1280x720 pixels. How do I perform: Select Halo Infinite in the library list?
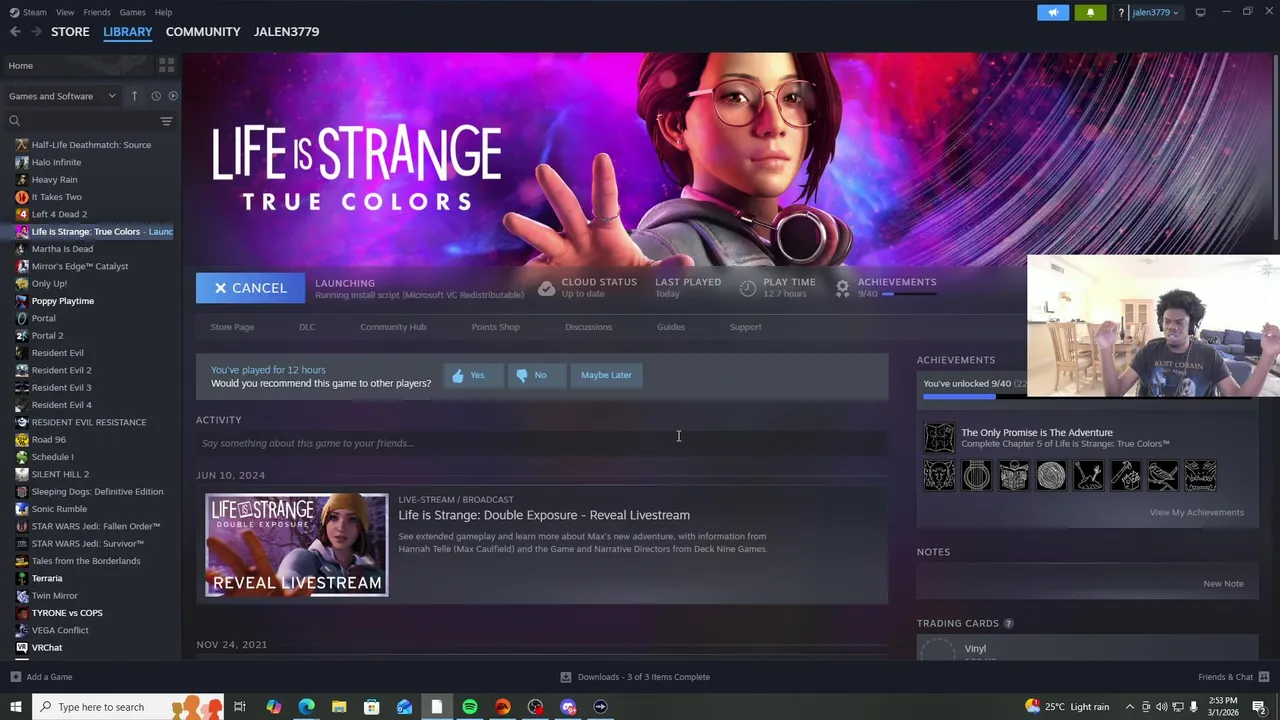pyautogui.click(x=56, y=162)
